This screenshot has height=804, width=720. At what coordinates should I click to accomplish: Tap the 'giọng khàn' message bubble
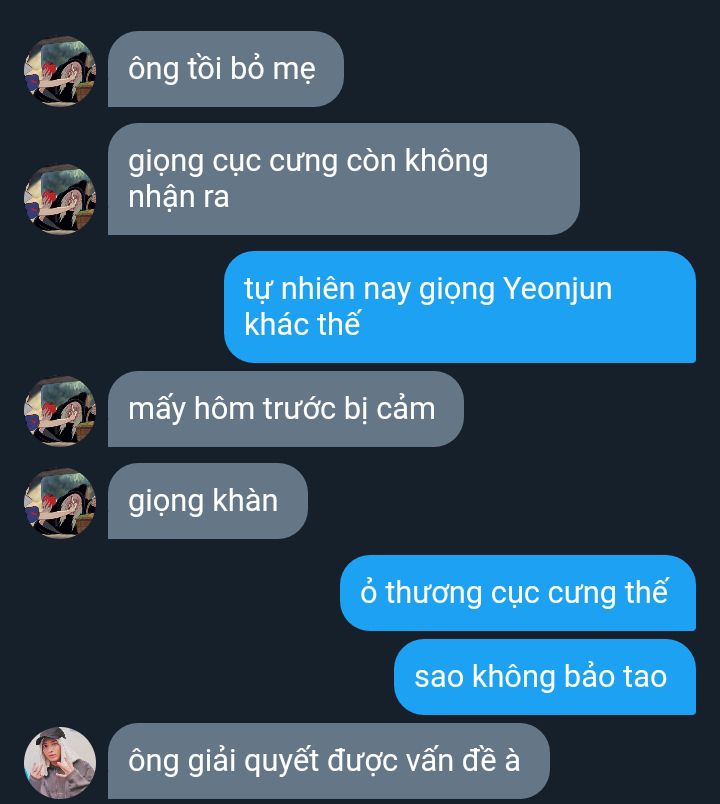pyautogui.click(x=208, y=501)
